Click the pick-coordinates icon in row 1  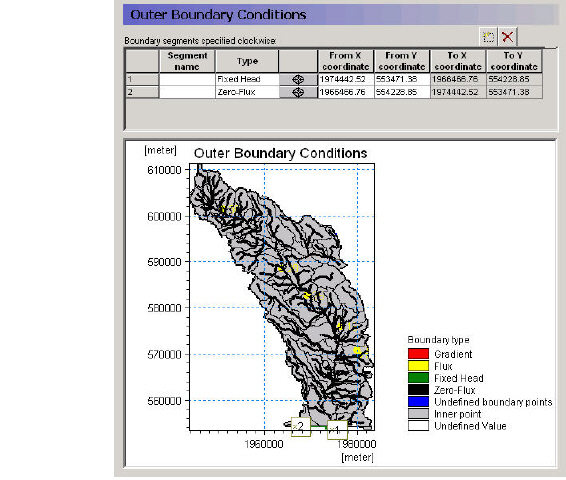tap(298, 79)
